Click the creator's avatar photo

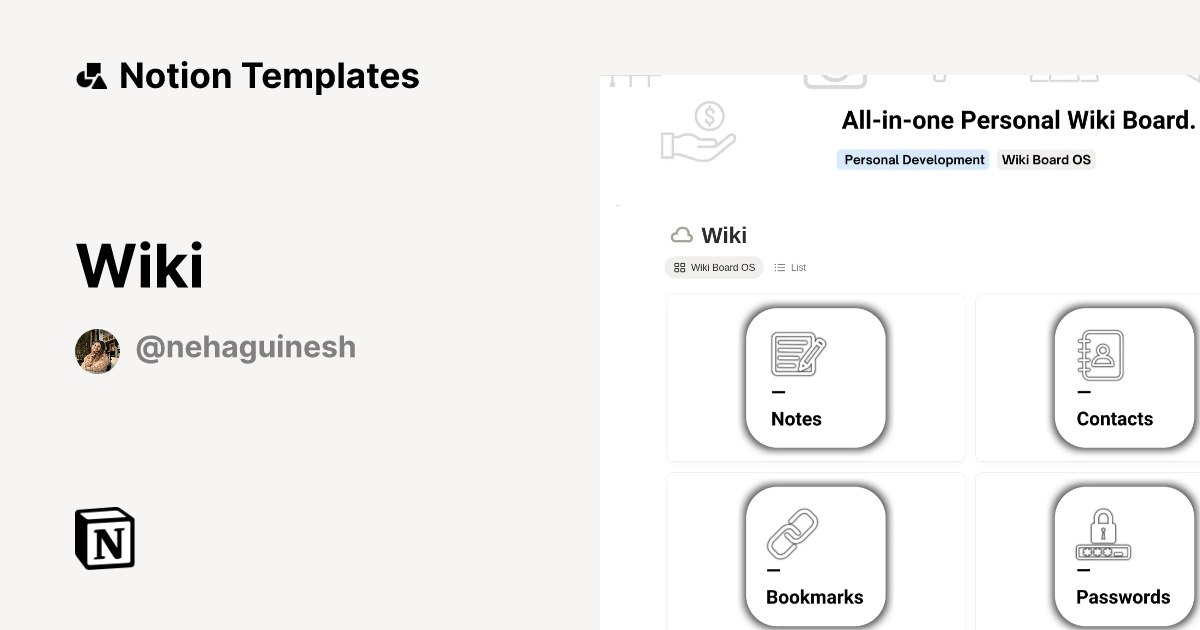[97, 346]
